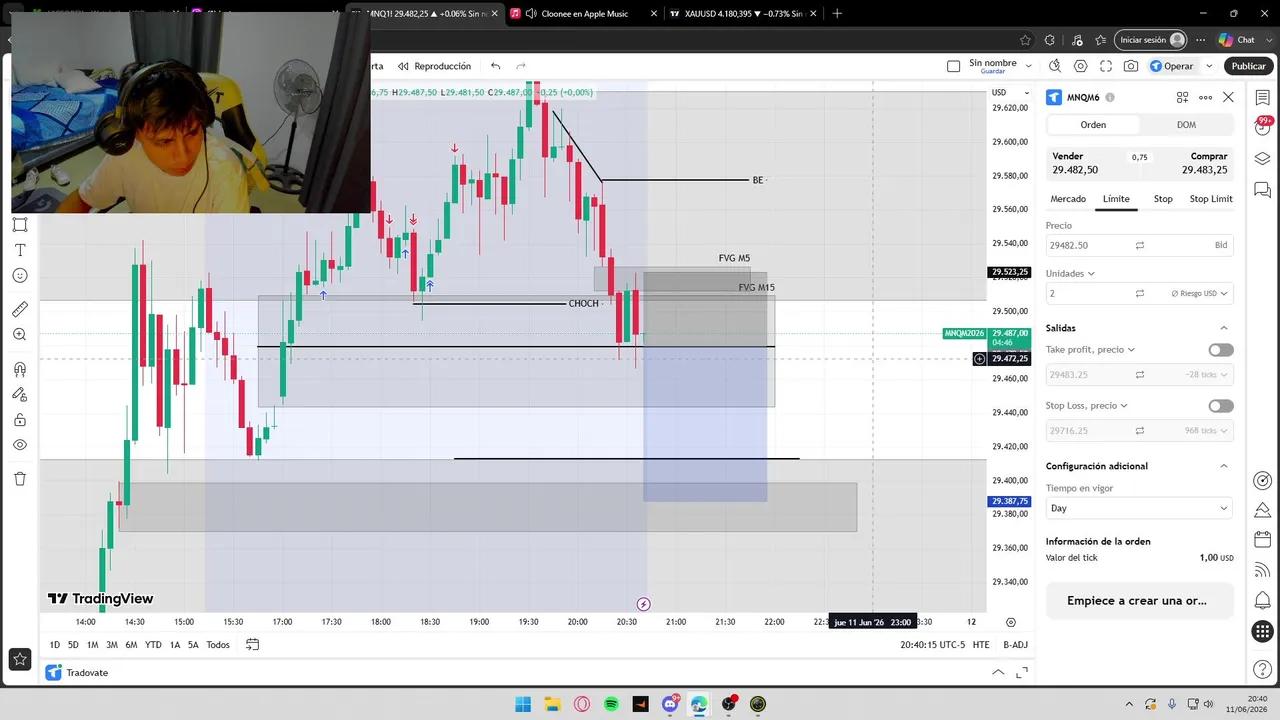Viewport: 1280px width, 720px height.
Task: Click the Precio input field
Action: [1139, 245]
